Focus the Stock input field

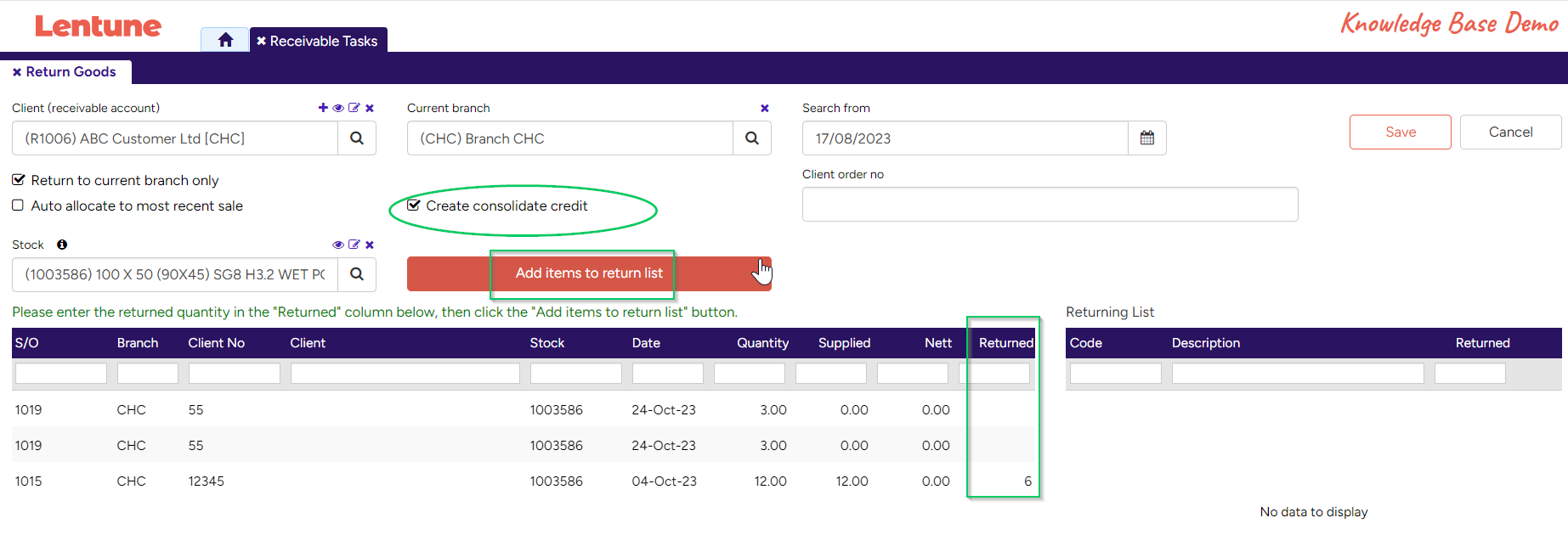tap(175, 273)
